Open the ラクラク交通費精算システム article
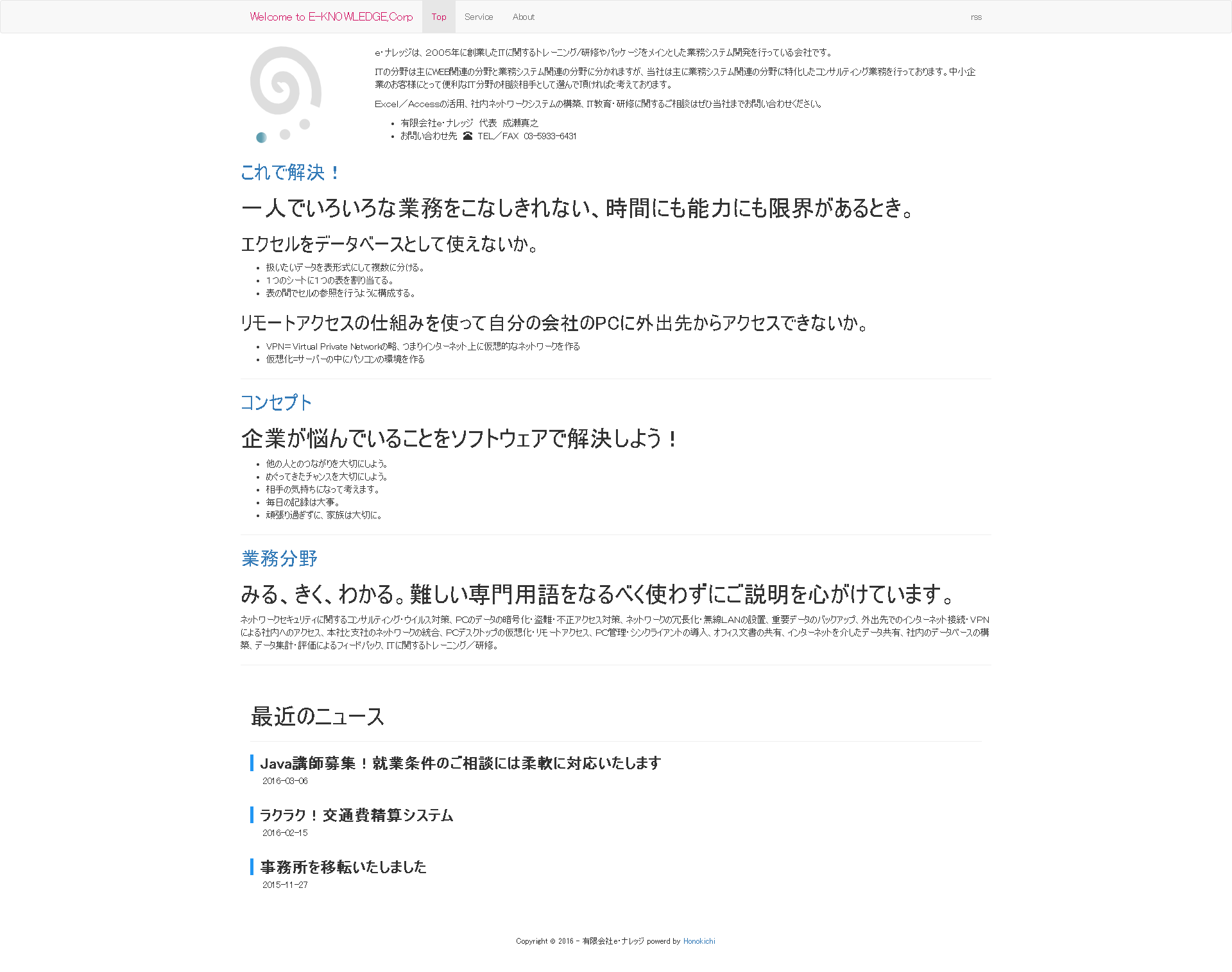1232x972 pixels. tap(357, 815)
